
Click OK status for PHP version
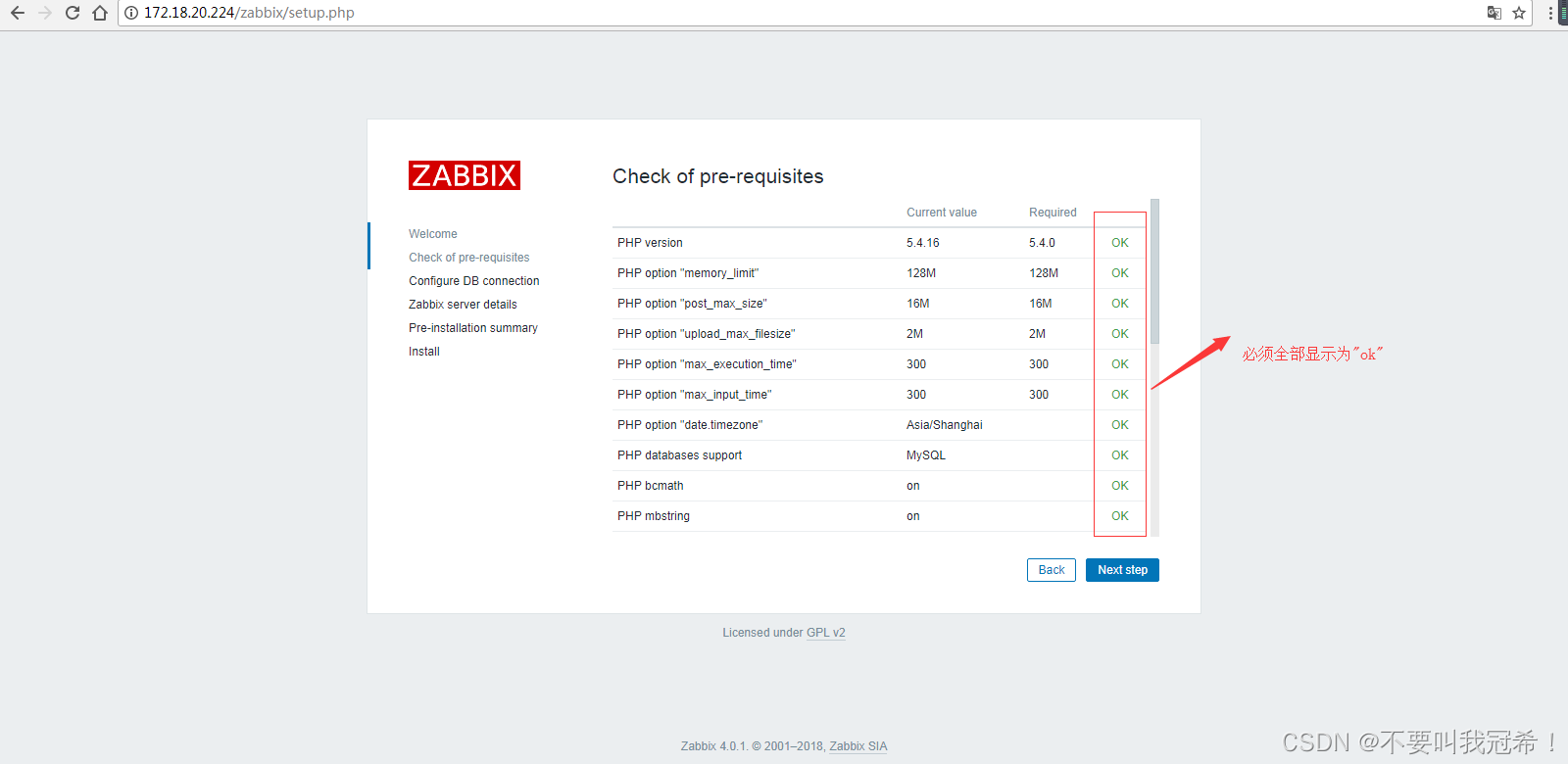point(1120,243)
